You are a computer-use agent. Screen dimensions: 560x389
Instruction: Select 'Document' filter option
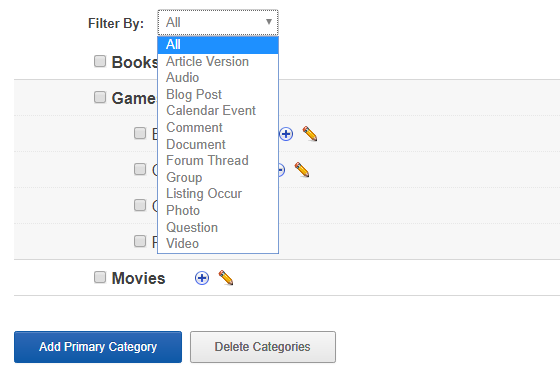pos(218,144)
